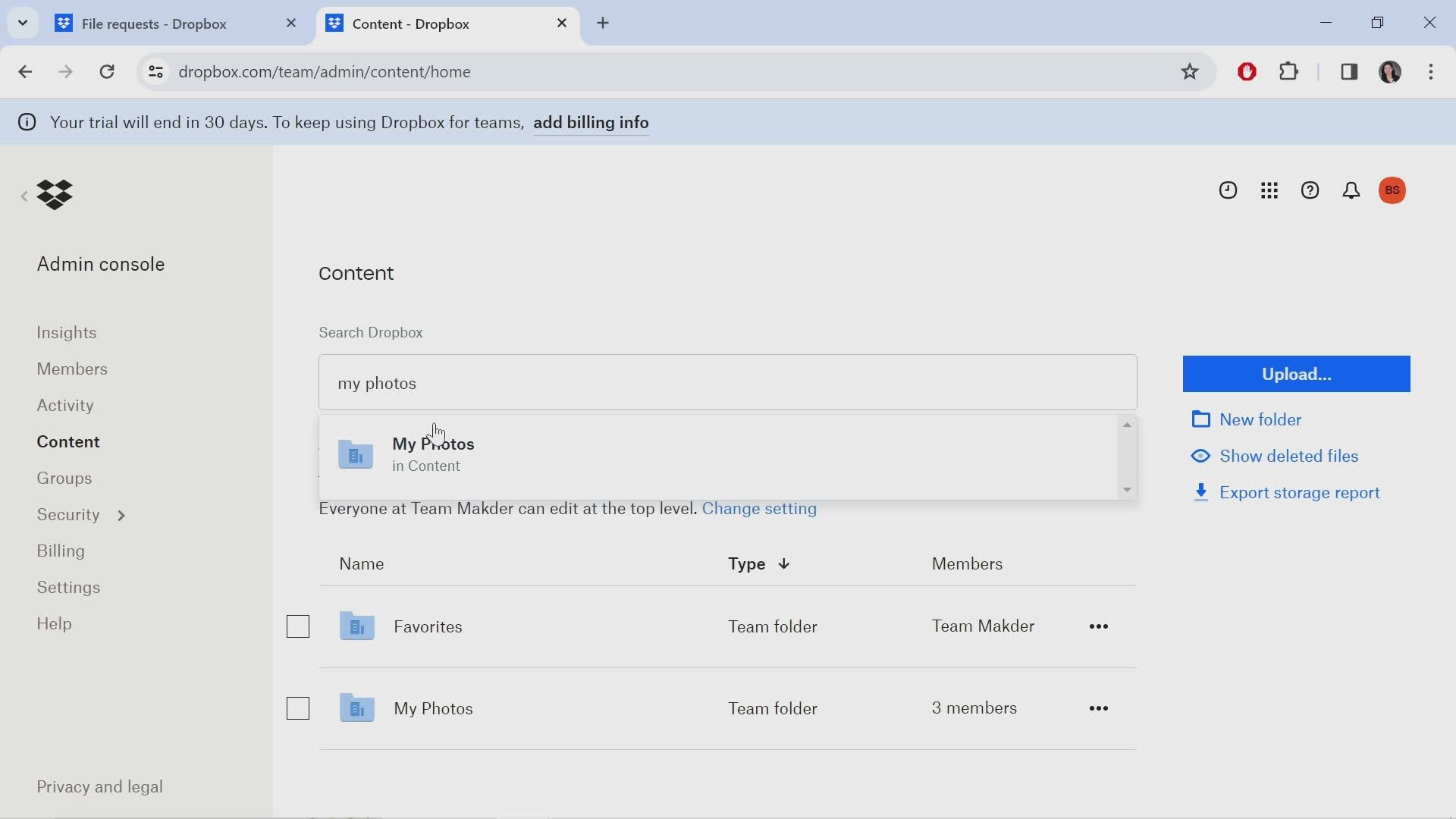The image size is (1456, 819).
Task: Click the browser address bar URL
Action: click(325, 71)
